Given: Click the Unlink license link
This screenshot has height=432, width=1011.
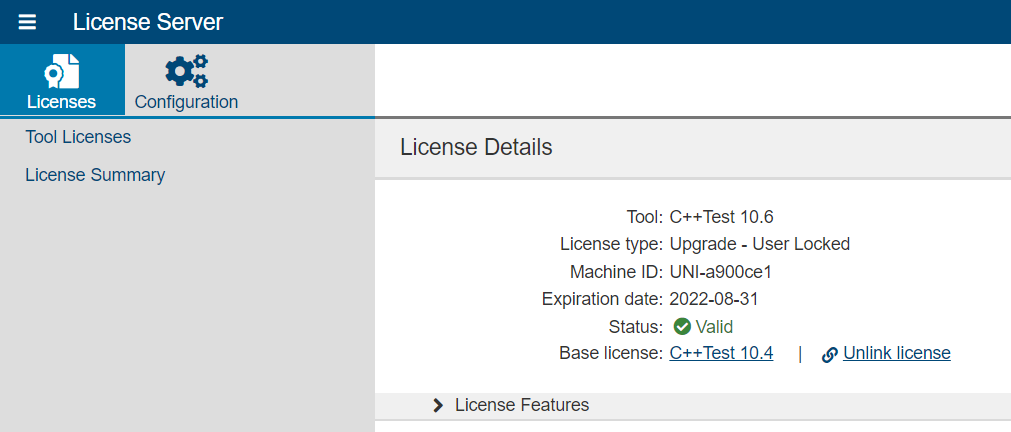Looking at the screenshot, I should point(897,353).
